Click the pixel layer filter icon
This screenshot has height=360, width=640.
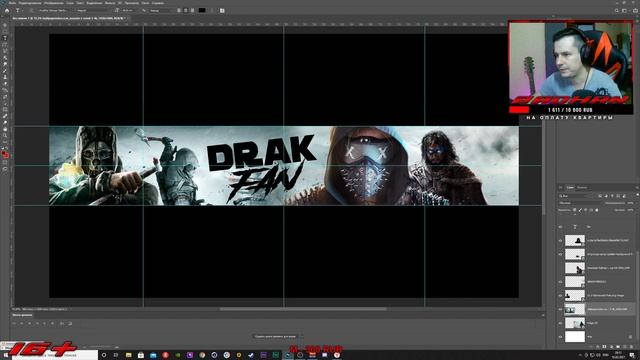pyautogui.click(x=600, y=196)
